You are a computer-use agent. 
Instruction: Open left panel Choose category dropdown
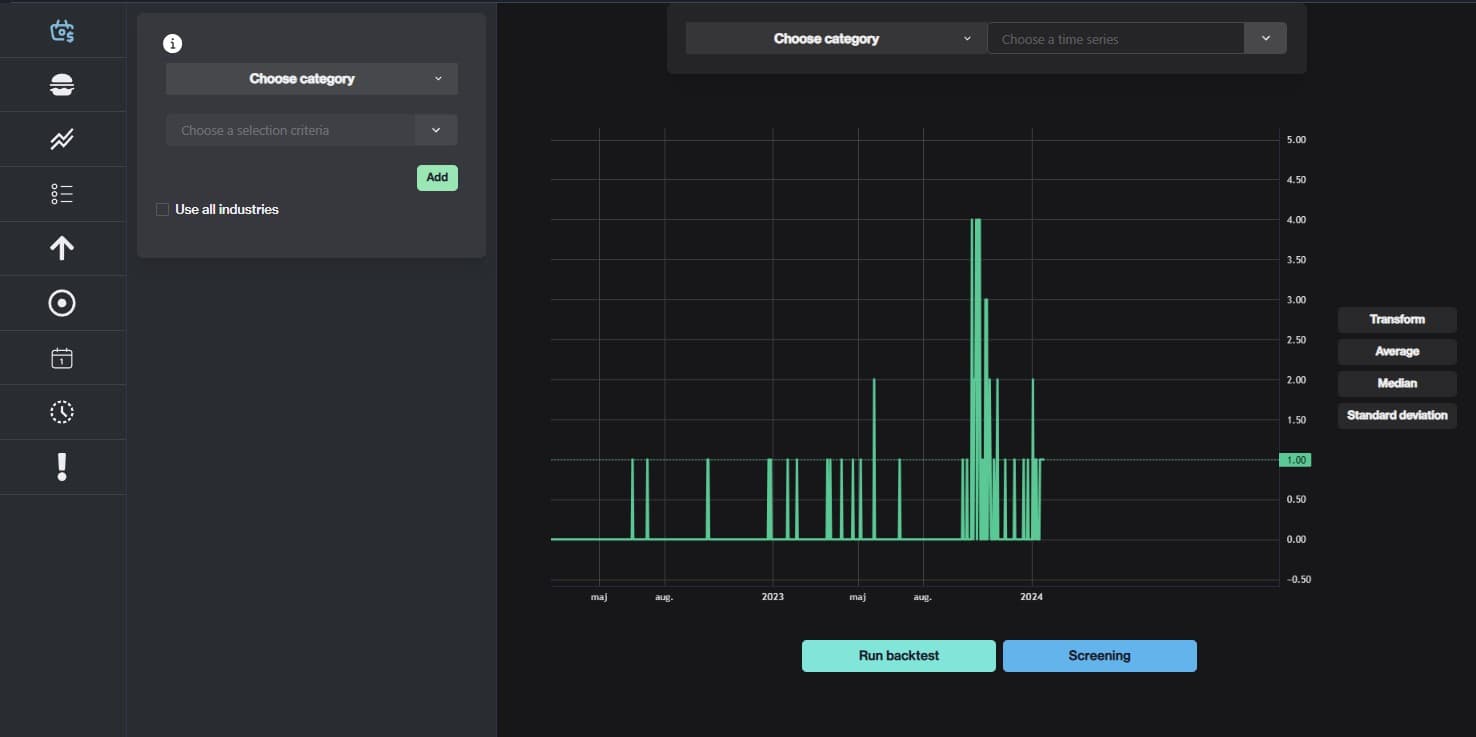pyautogui.click(x=312, y=79)
